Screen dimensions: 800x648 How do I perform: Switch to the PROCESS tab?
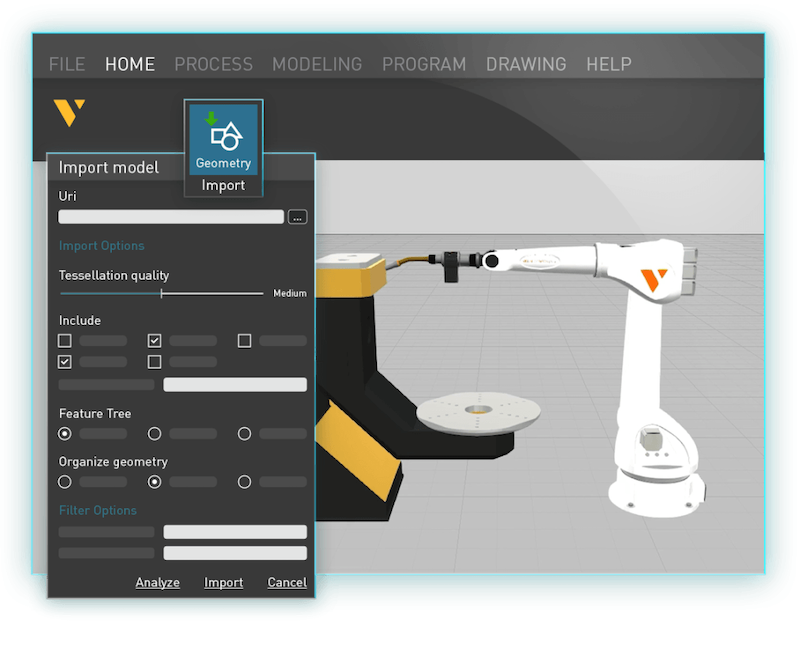(213, 64)
